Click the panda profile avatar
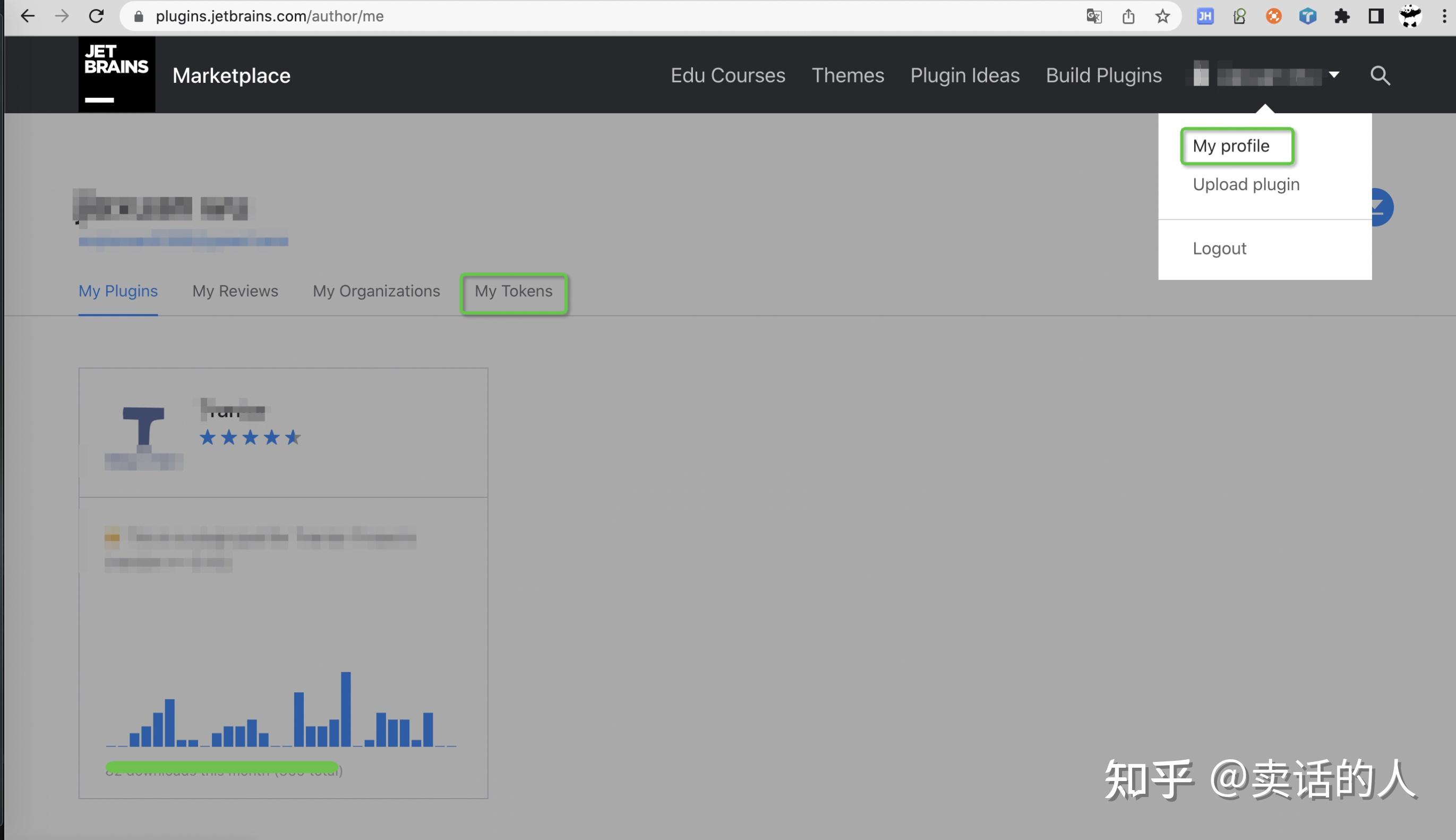The image size is (1456, 840). tap(1410, 16)
